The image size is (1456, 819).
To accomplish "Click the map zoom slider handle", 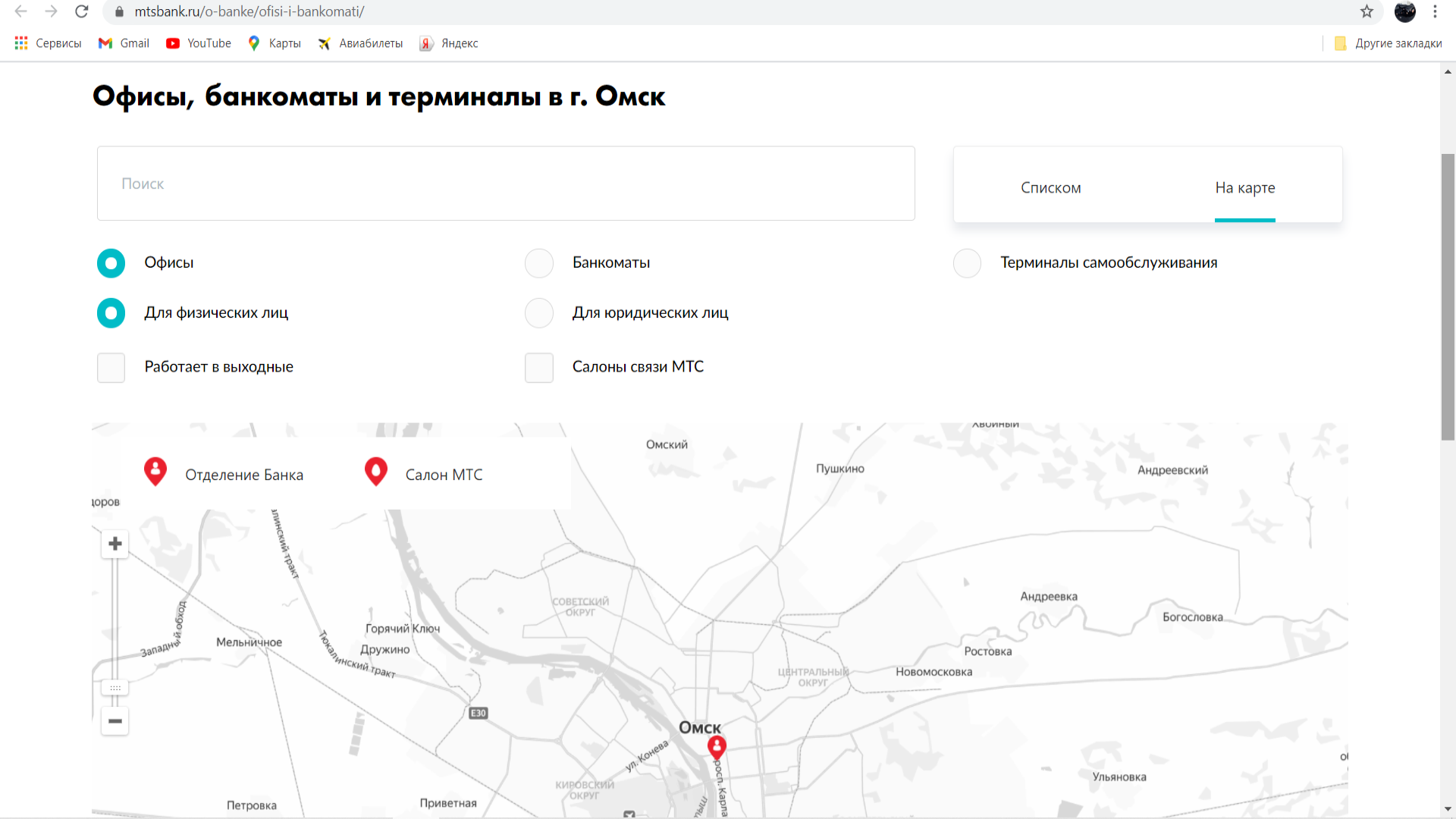I will (x=115, y=688).
